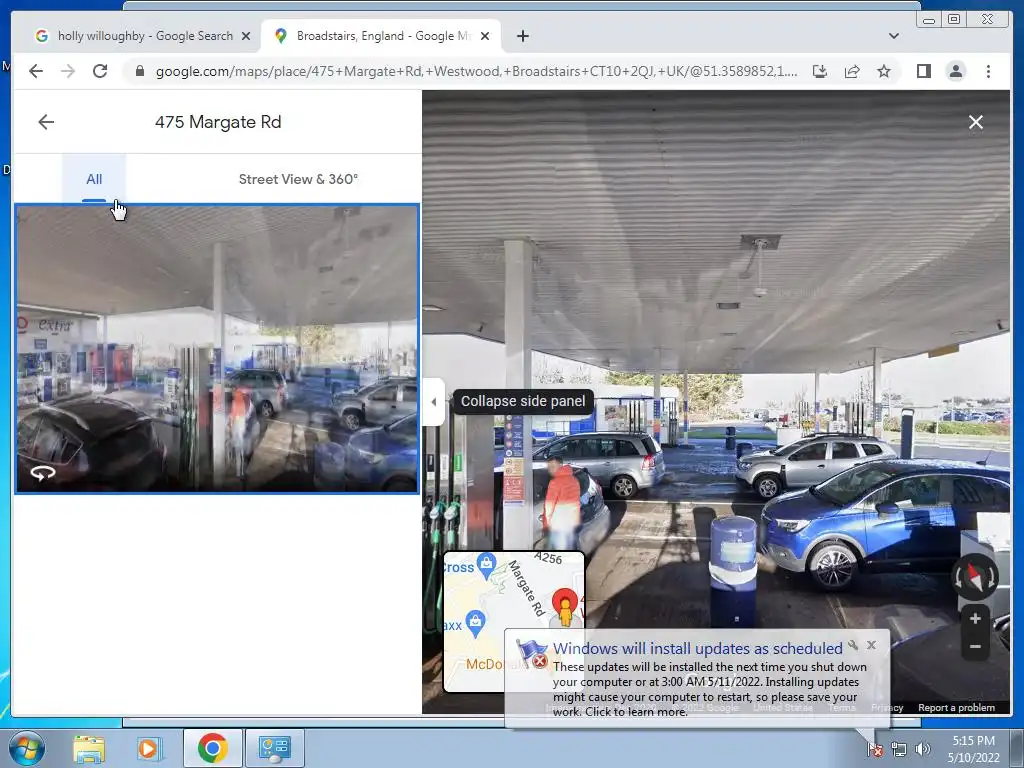Open the Chrome three-dot menu
The width and height of the screenshot is (1024, 768).
click(x=988, y=71)
